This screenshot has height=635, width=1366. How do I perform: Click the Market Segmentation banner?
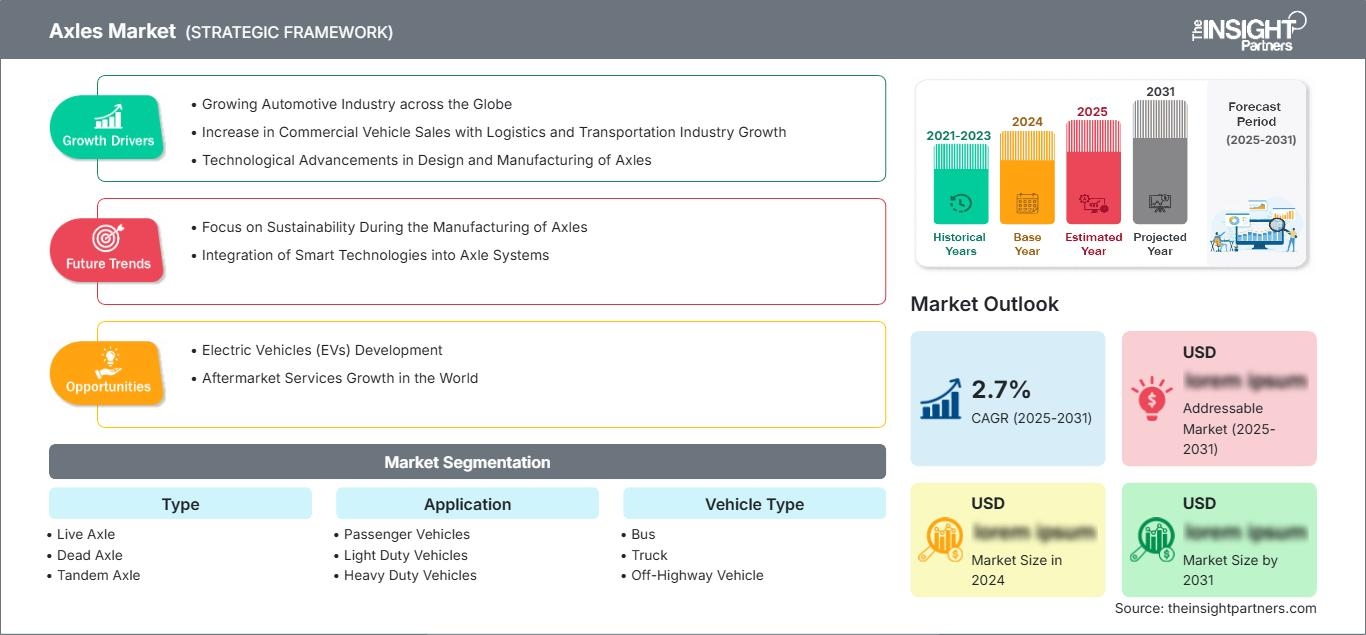tap(467, 462)
